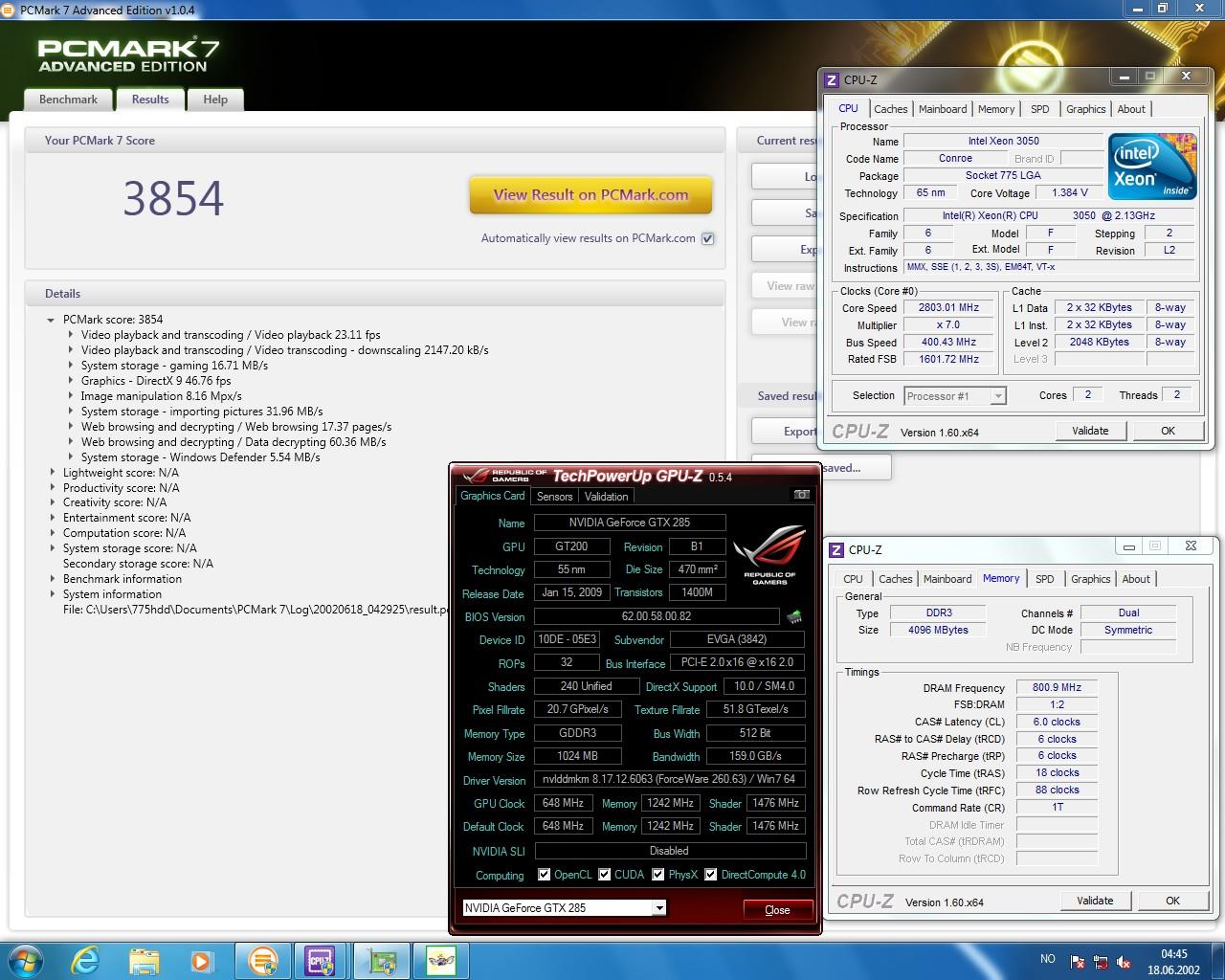Screen dimensions: 1225x980
Task: Click the Intel Xeon inside logo
Action: point(1152,167)
